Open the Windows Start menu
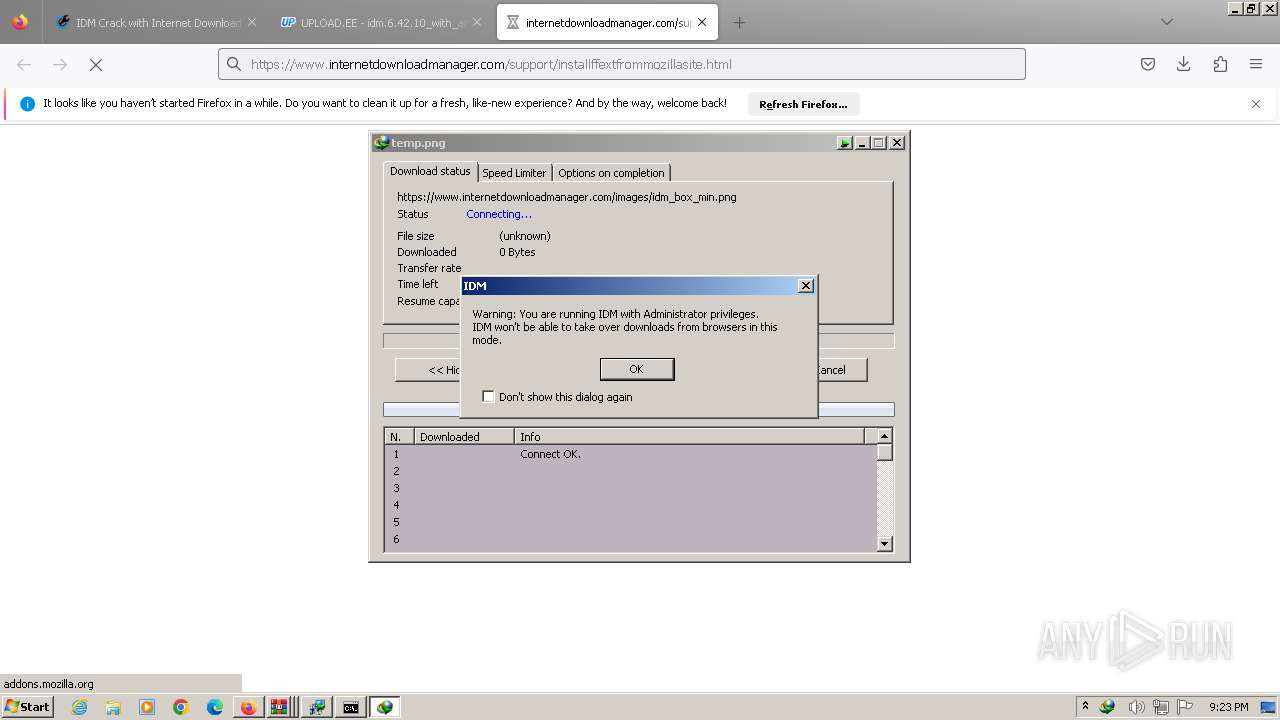Image resolution: width=1280 pixels, height=720 pixels. tap(27, 707)
